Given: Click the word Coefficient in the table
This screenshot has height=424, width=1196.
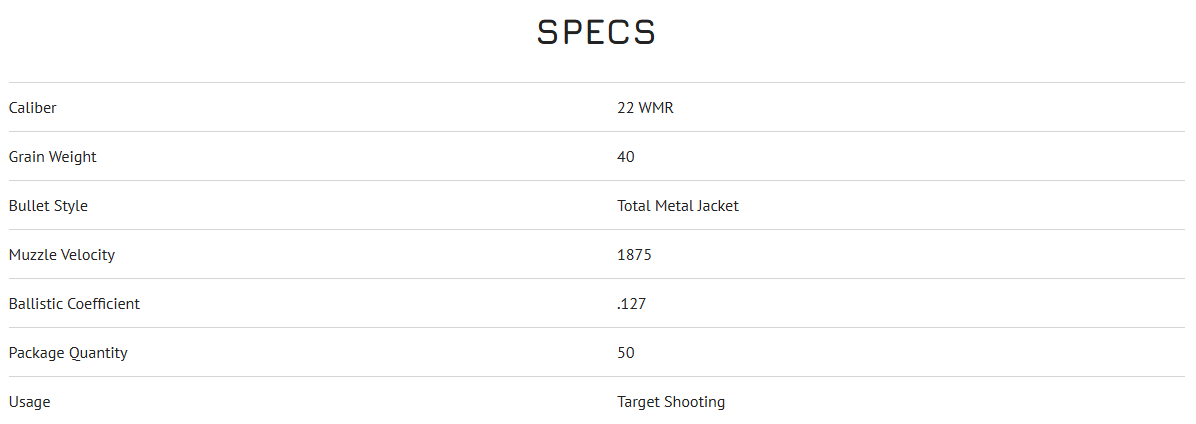Looking at the screenshot, I should [x=103, y=304].
